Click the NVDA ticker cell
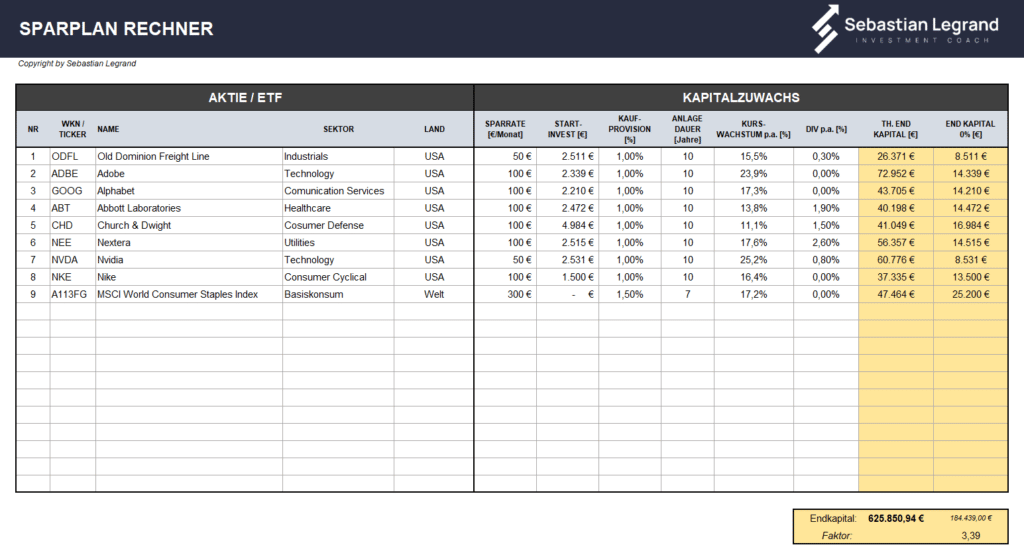This screenshot has width=1024, height=557. point(72,259)
